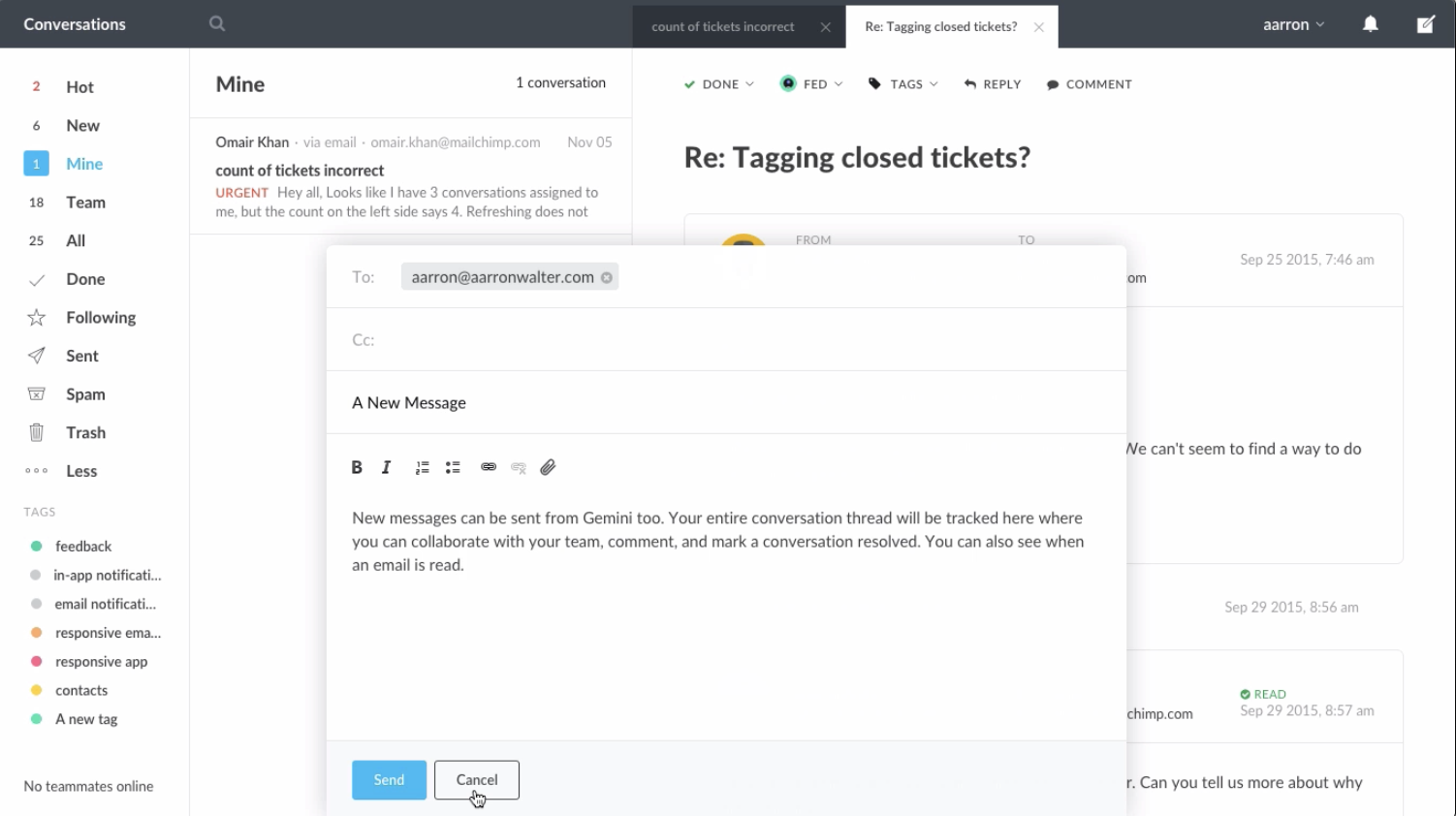Click the Conversations header title
The image size is (1456, 816).
[x=75, y=24]
